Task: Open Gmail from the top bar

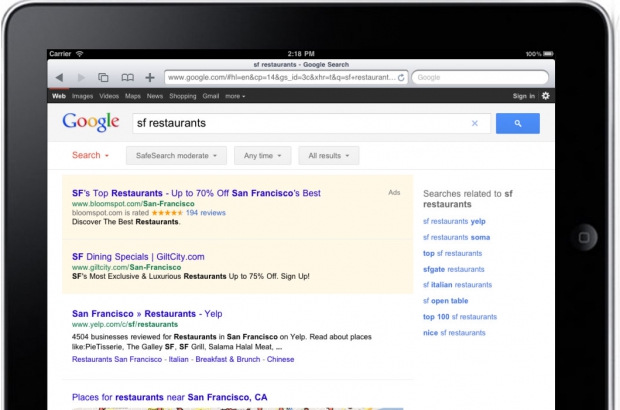Action: [211, 96]
